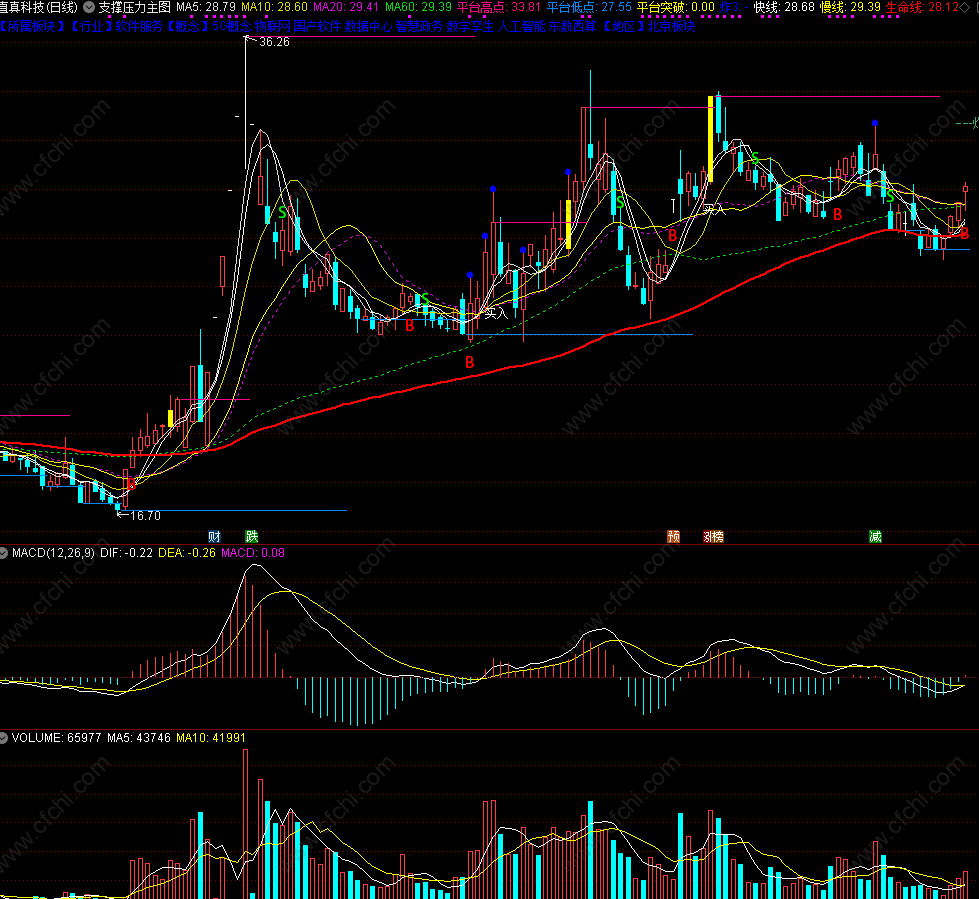Click the 36.26 high price label
This screenshot has height=899, width=979.
click(x=275, y=42)
